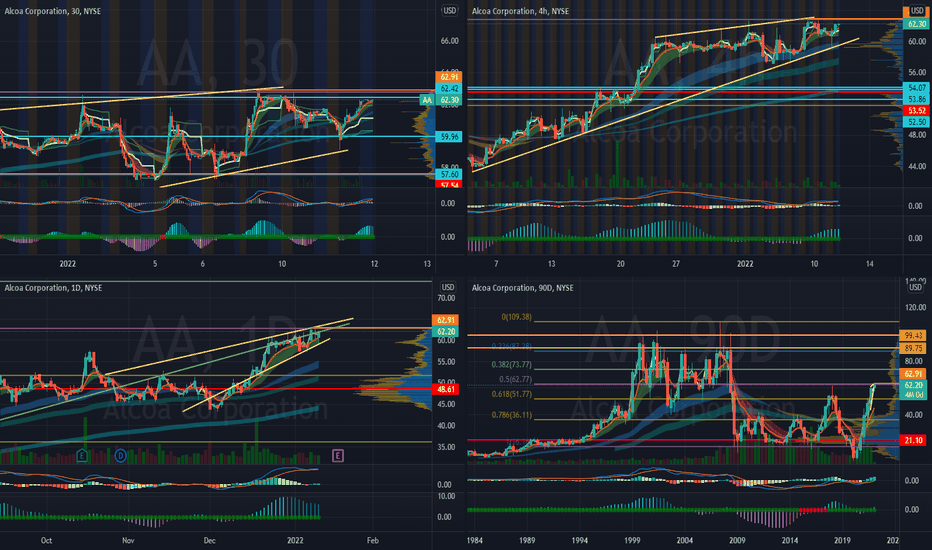Select the 'Alcoa Corporation, 4h, NYSE' chart title

pyautogui.click(x=520, y=11)
